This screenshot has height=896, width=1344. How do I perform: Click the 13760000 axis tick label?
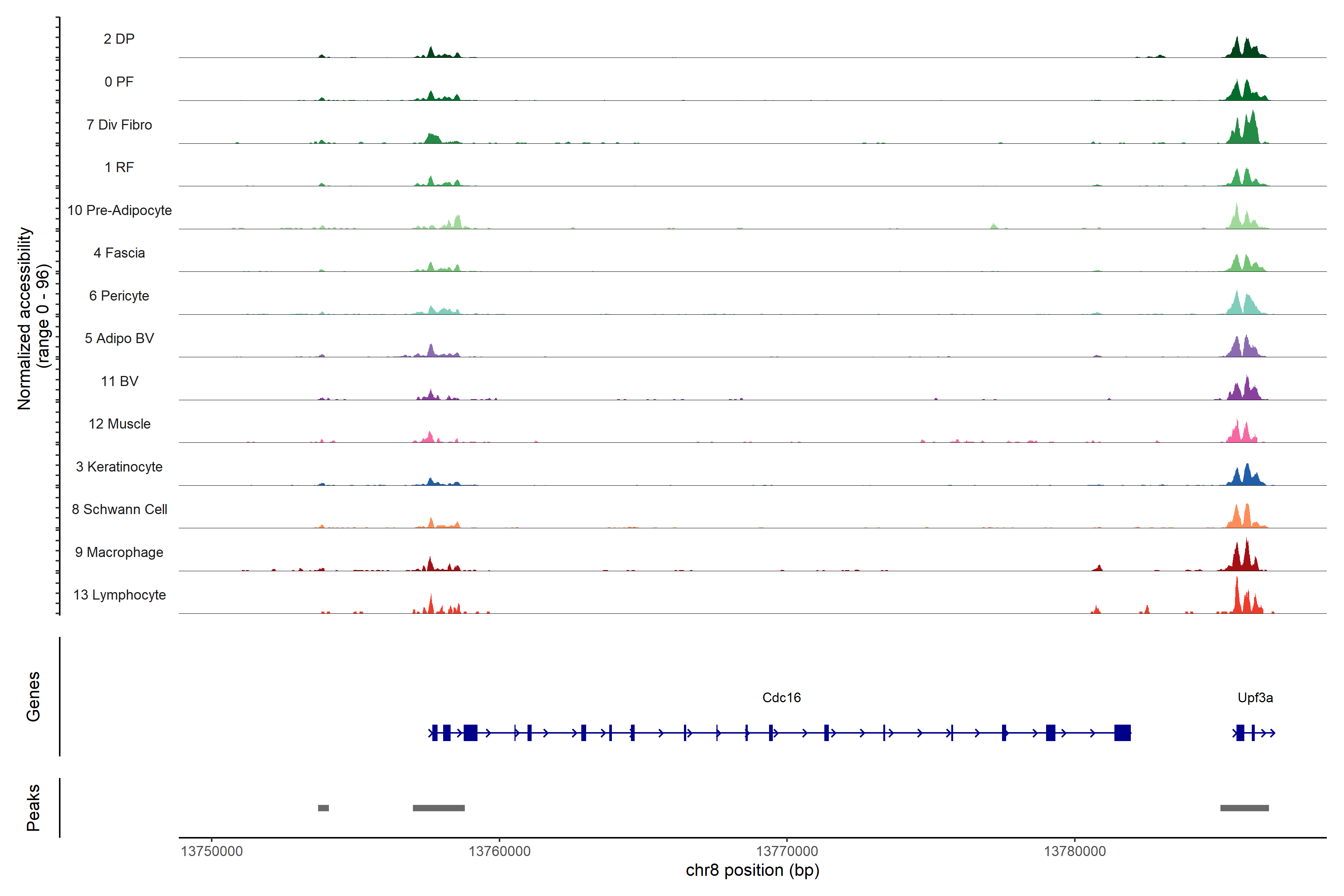point(500,851)
